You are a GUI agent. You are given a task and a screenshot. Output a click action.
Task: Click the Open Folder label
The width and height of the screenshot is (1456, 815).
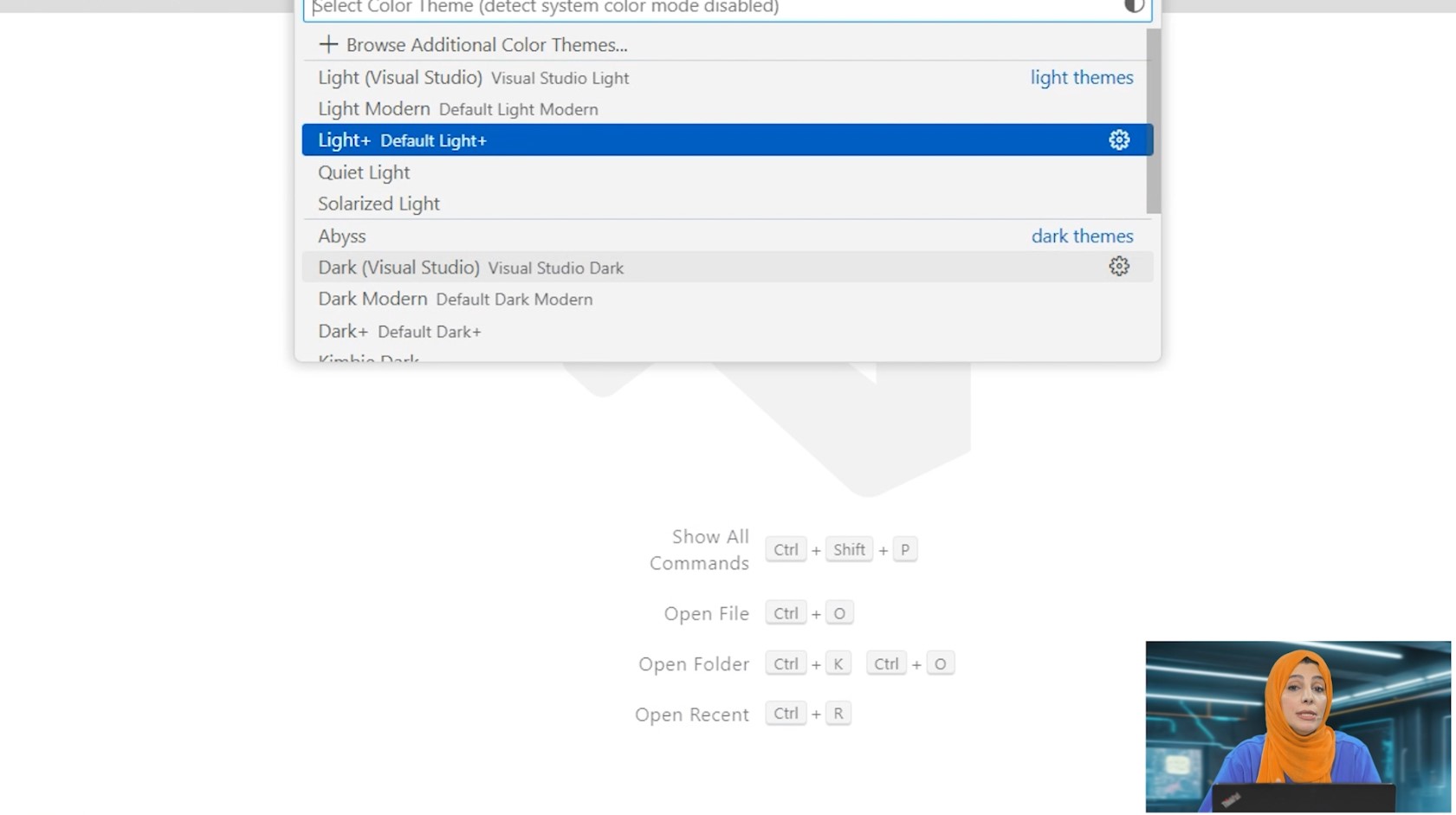pyautogui.click(x=694, y=664)
